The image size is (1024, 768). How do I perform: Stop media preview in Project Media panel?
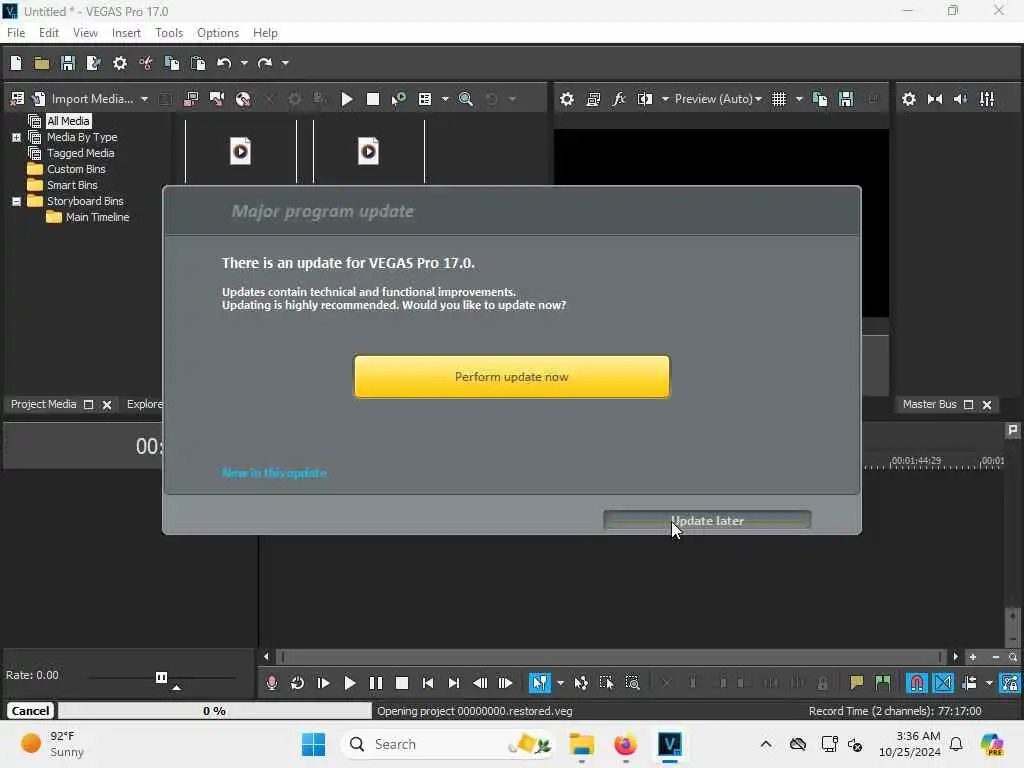click(x=373, y=99)
